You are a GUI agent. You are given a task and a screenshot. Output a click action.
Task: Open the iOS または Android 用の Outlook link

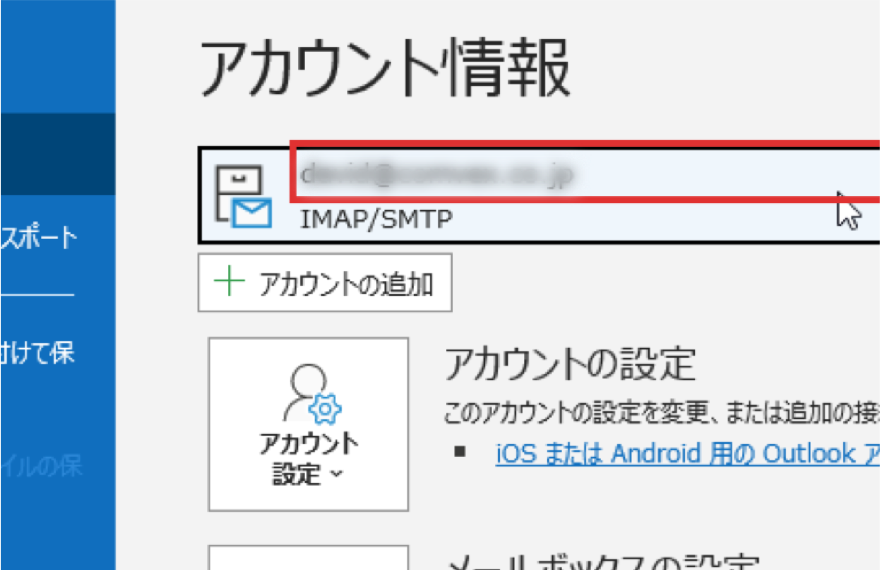(x=688, y=453)
